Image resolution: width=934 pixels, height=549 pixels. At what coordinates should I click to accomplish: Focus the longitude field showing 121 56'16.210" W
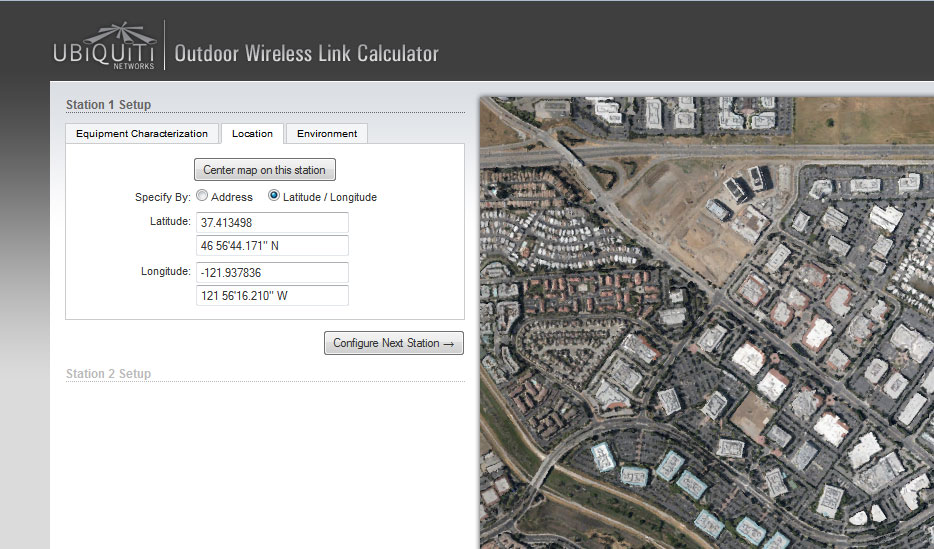272,296
